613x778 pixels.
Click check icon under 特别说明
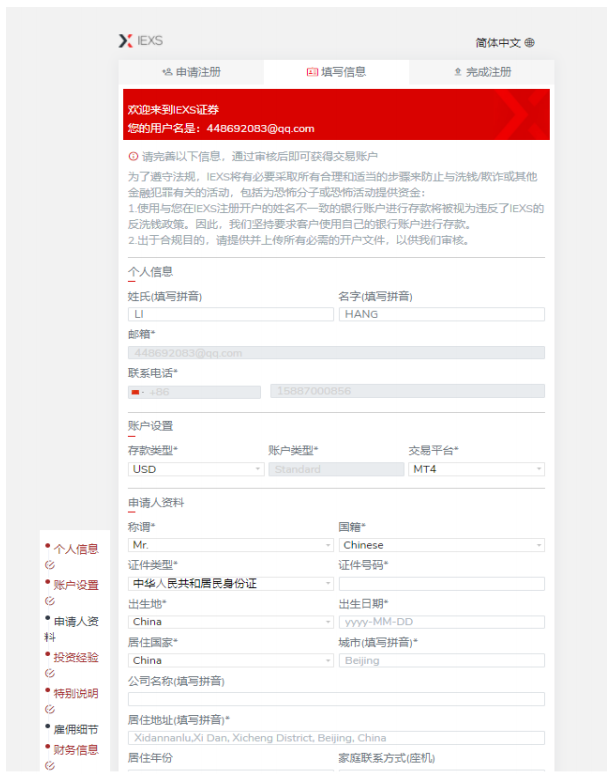pyautogui.click(x=50, y=710)
